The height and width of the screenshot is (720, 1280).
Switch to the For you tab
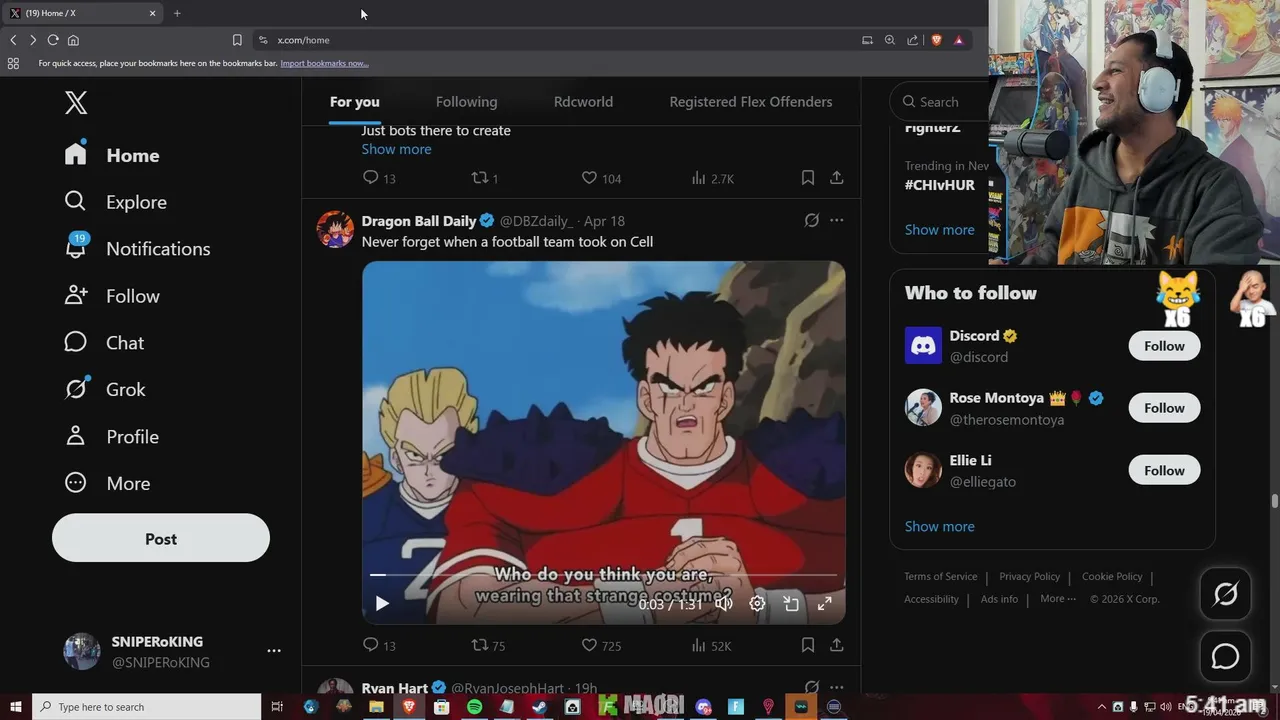point(355,102)
